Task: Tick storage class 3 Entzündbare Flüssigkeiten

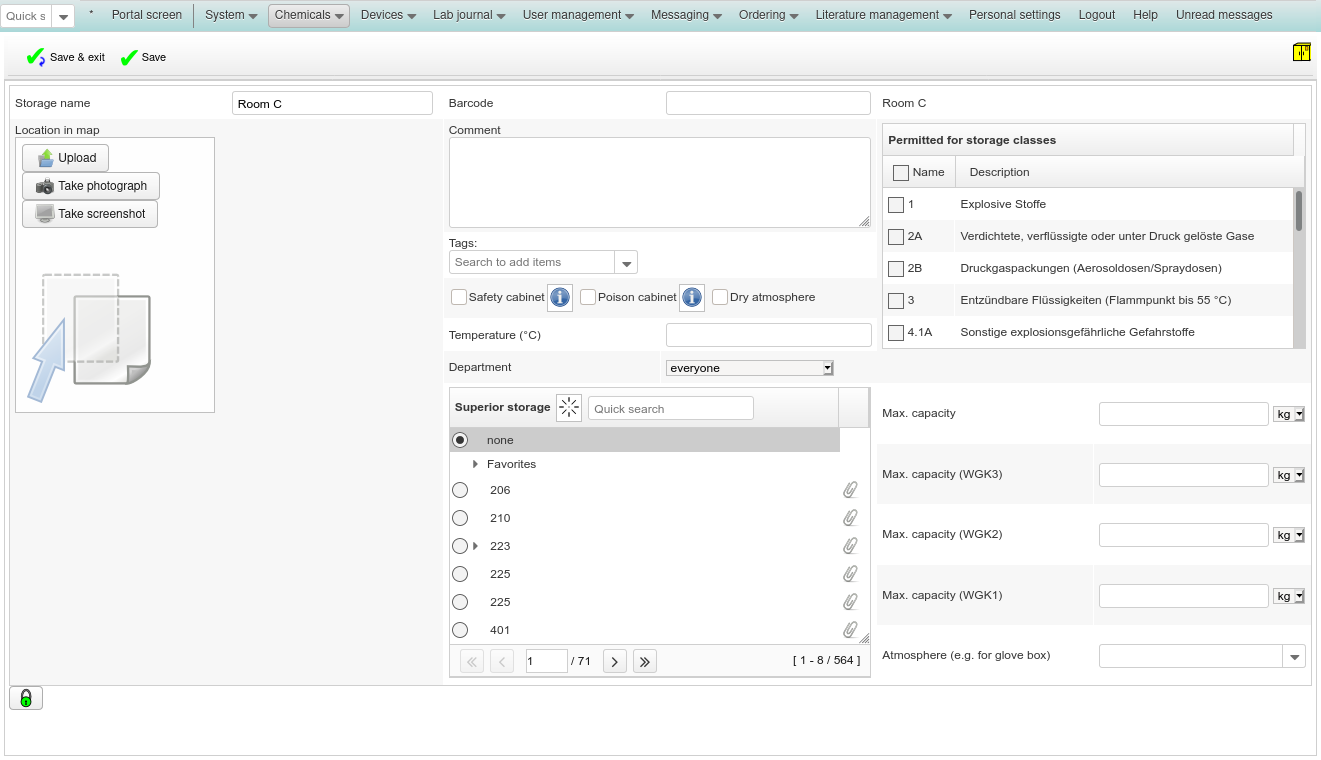Action: click(896, 300)
